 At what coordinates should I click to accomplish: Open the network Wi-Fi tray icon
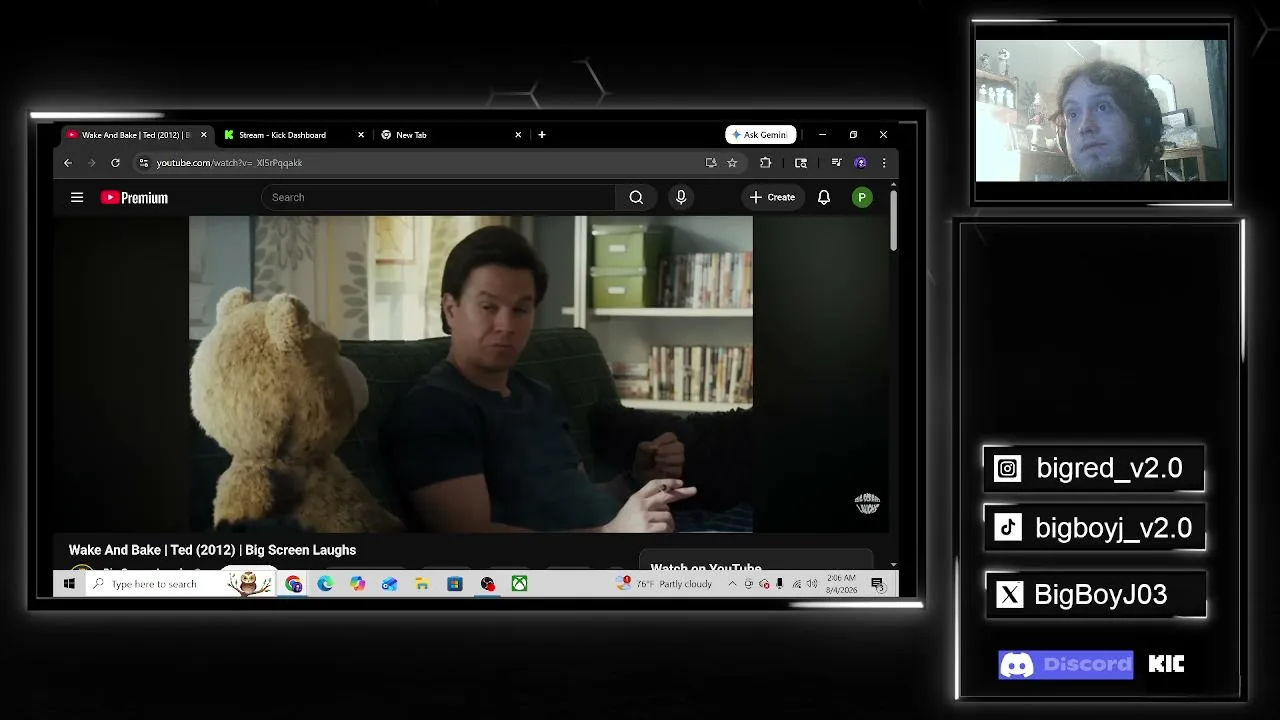pyautogui.click(x=796, y=584)
